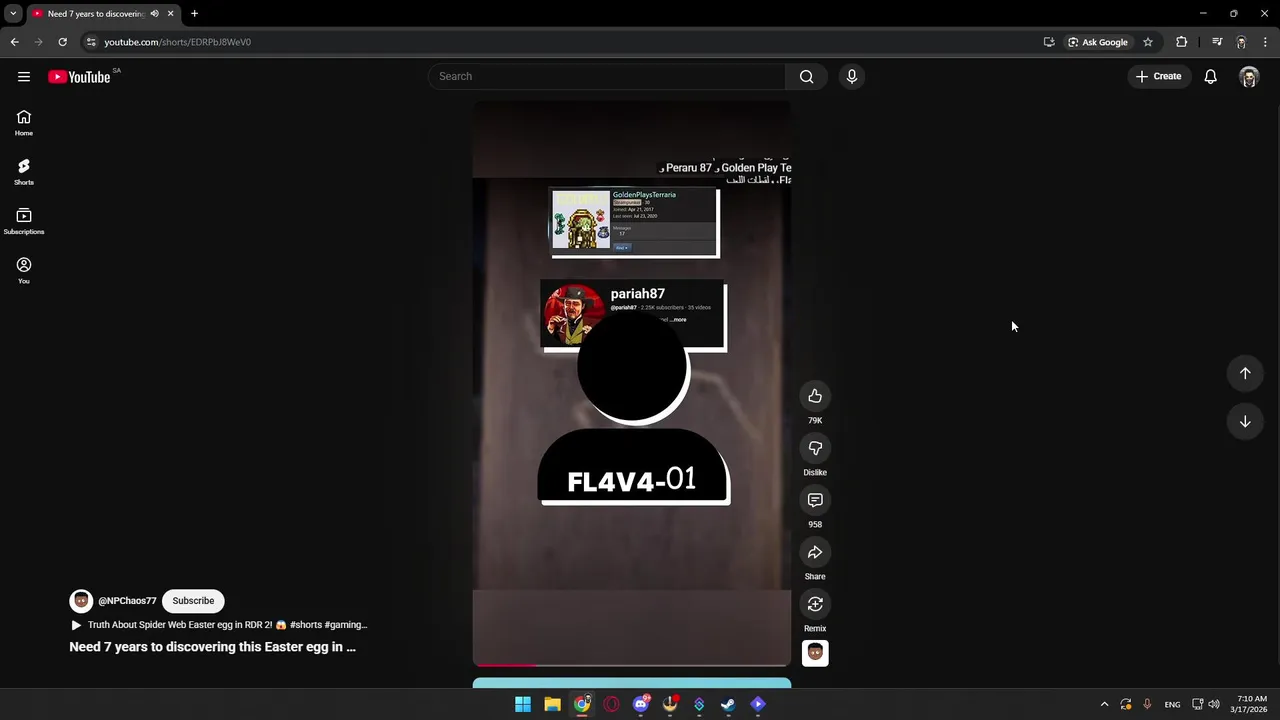Viewport: 1280px width, 720px height.
Task: Share this Short
Action: click(x=815, y=552)
